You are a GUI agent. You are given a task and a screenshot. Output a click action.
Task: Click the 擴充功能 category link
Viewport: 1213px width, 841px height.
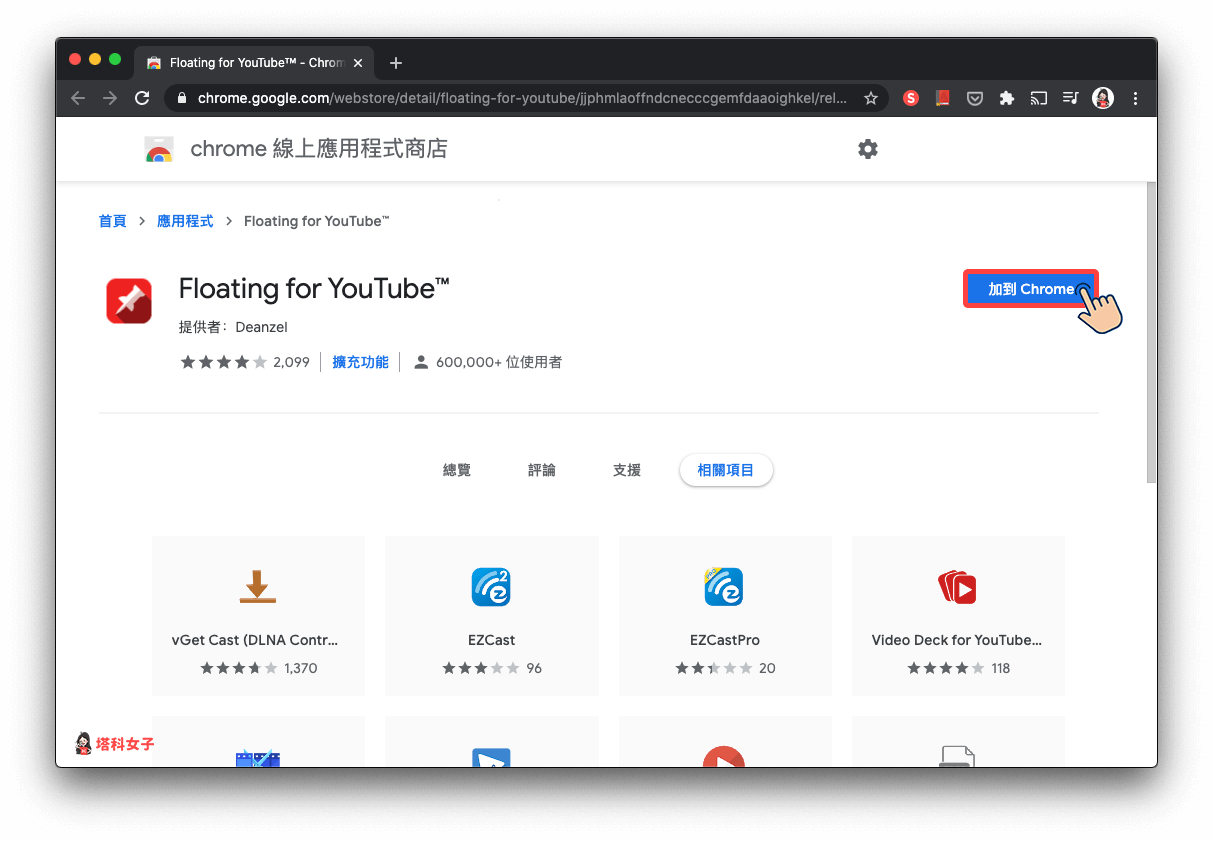tap(360, 362)
